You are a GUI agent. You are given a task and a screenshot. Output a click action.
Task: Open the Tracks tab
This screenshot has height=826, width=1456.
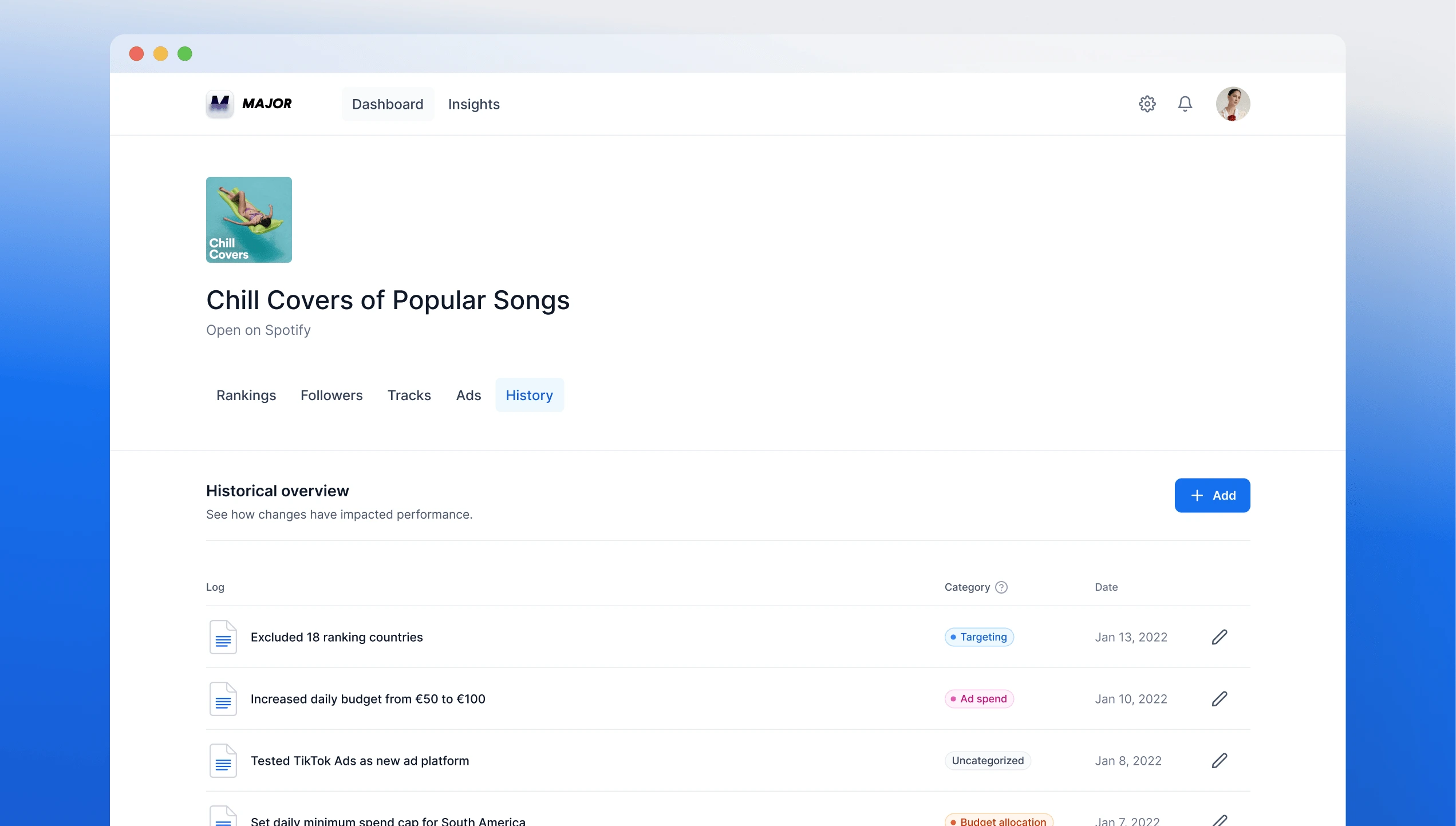pos(409,395)
